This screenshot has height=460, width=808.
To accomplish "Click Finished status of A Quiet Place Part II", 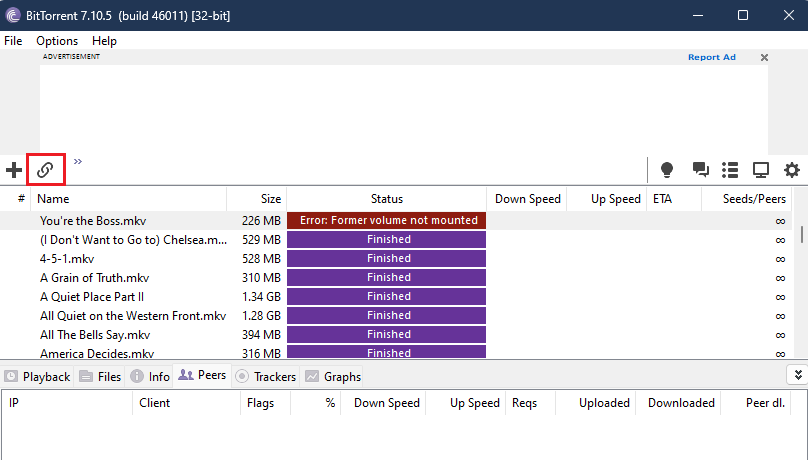I will (x=386, y=297).
